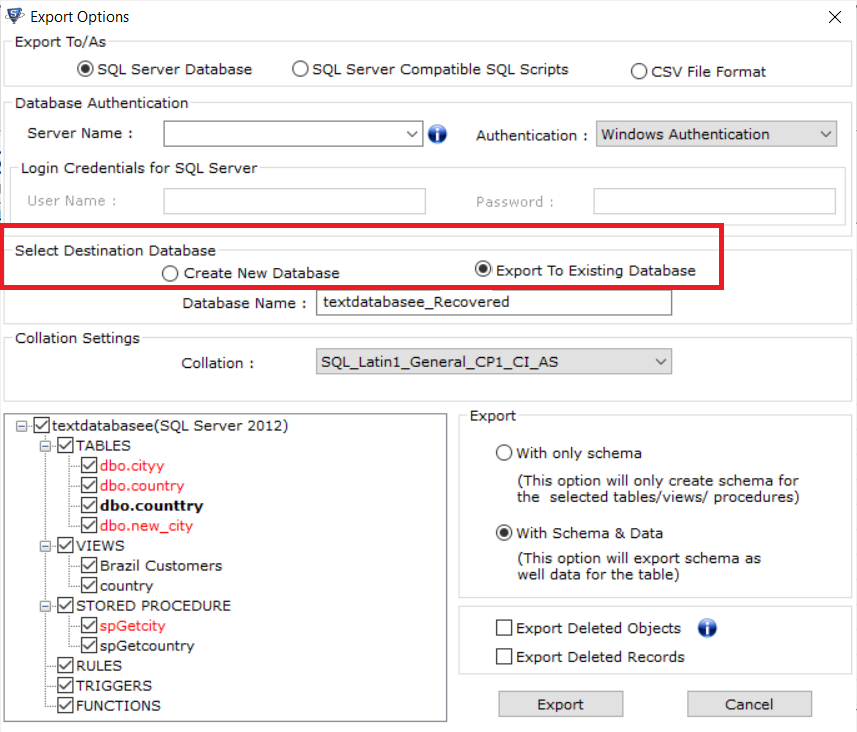Click the Cancel button
This screenshot has width=857, height=732.
pos(749,704)
